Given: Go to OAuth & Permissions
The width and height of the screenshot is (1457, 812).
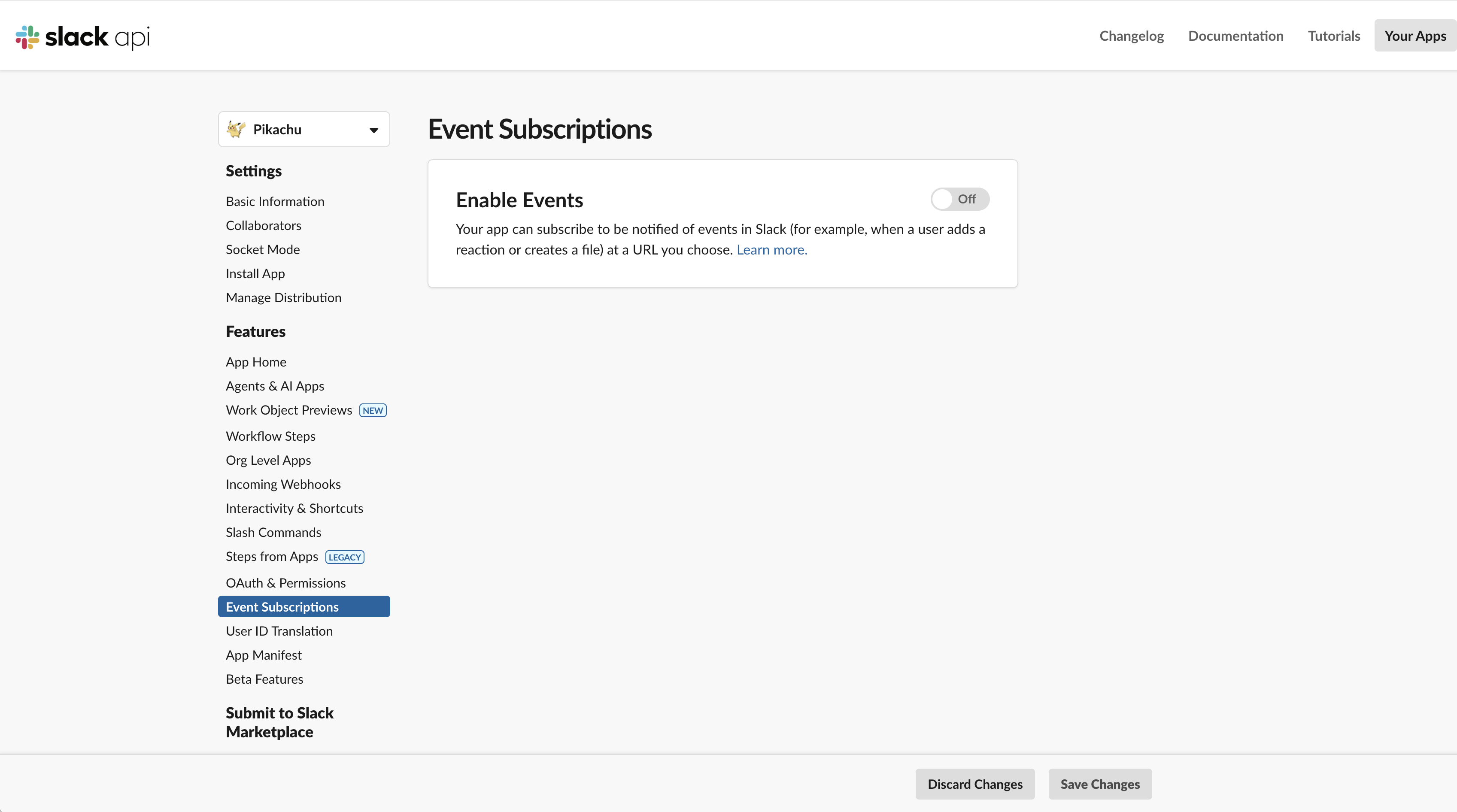Looking at the screenshot, I should 285,583.
